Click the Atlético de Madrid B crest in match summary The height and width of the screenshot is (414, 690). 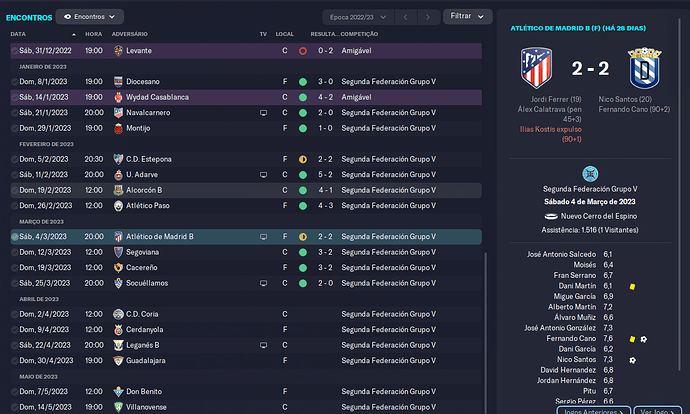[536, 68]
